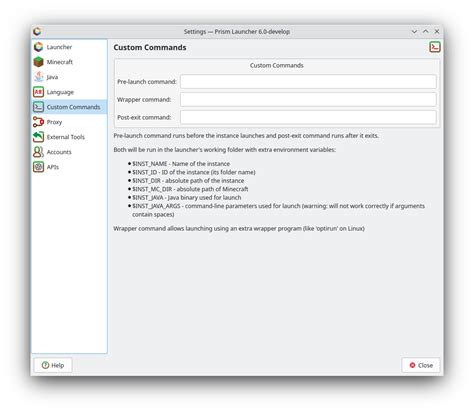Focus the Pre-launch command field
Viewport: 474px width, 412px height.
click(308, 82)
